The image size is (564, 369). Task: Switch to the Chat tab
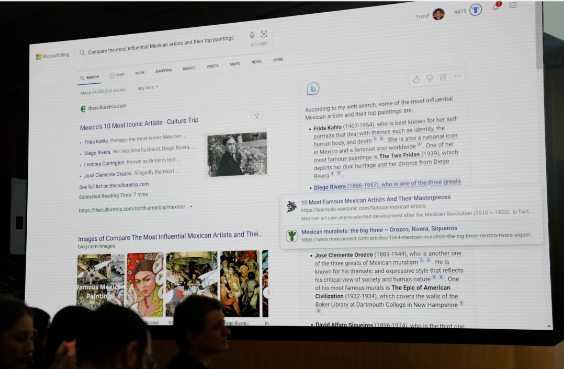point(117,75)
